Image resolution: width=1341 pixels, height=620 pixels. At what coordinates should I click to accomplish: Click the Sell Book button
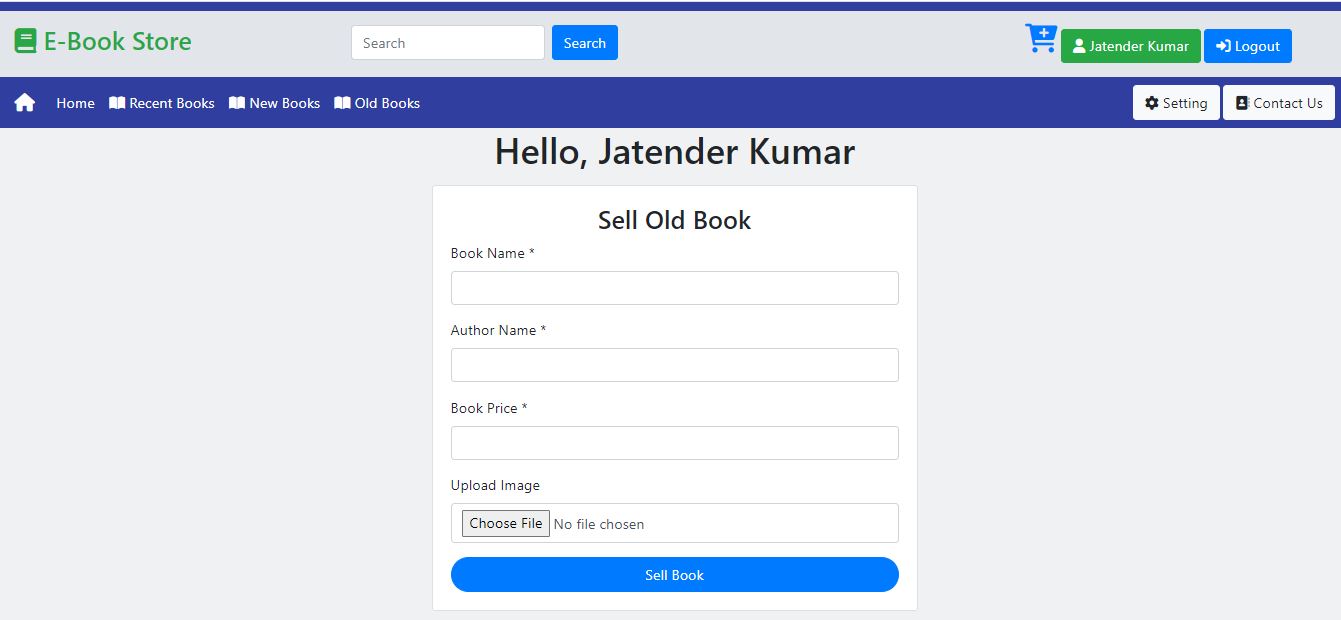[x=674, y=575]
